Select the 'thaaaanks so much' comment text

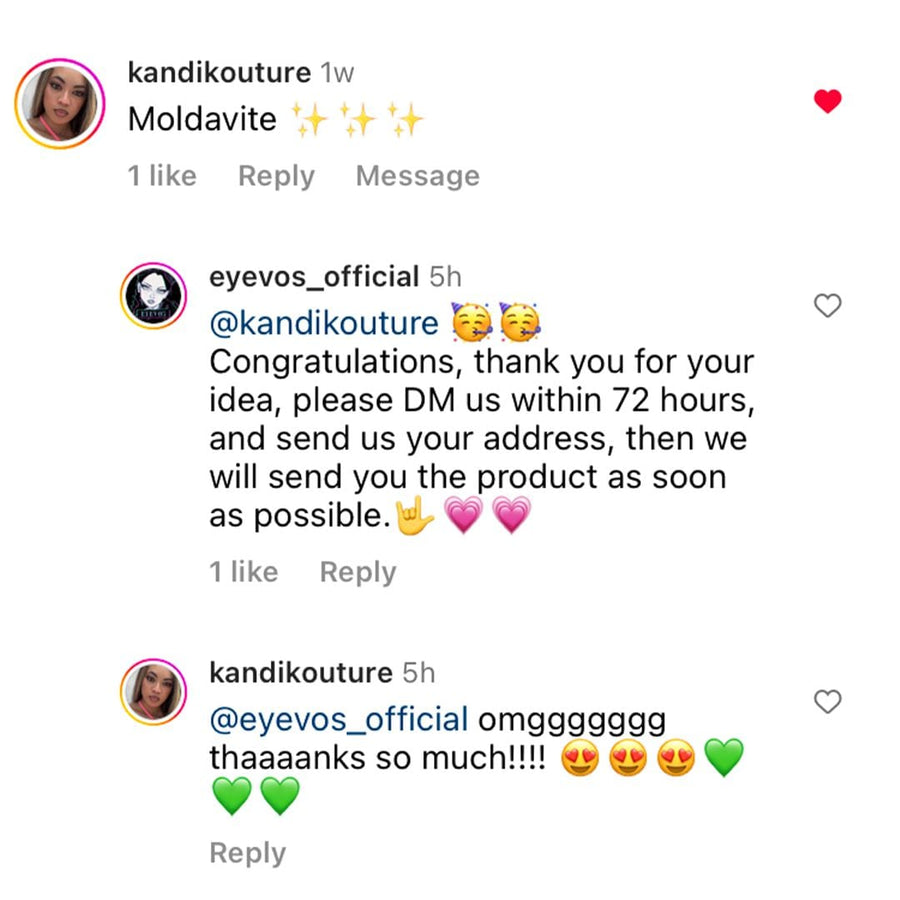(377, 758)
